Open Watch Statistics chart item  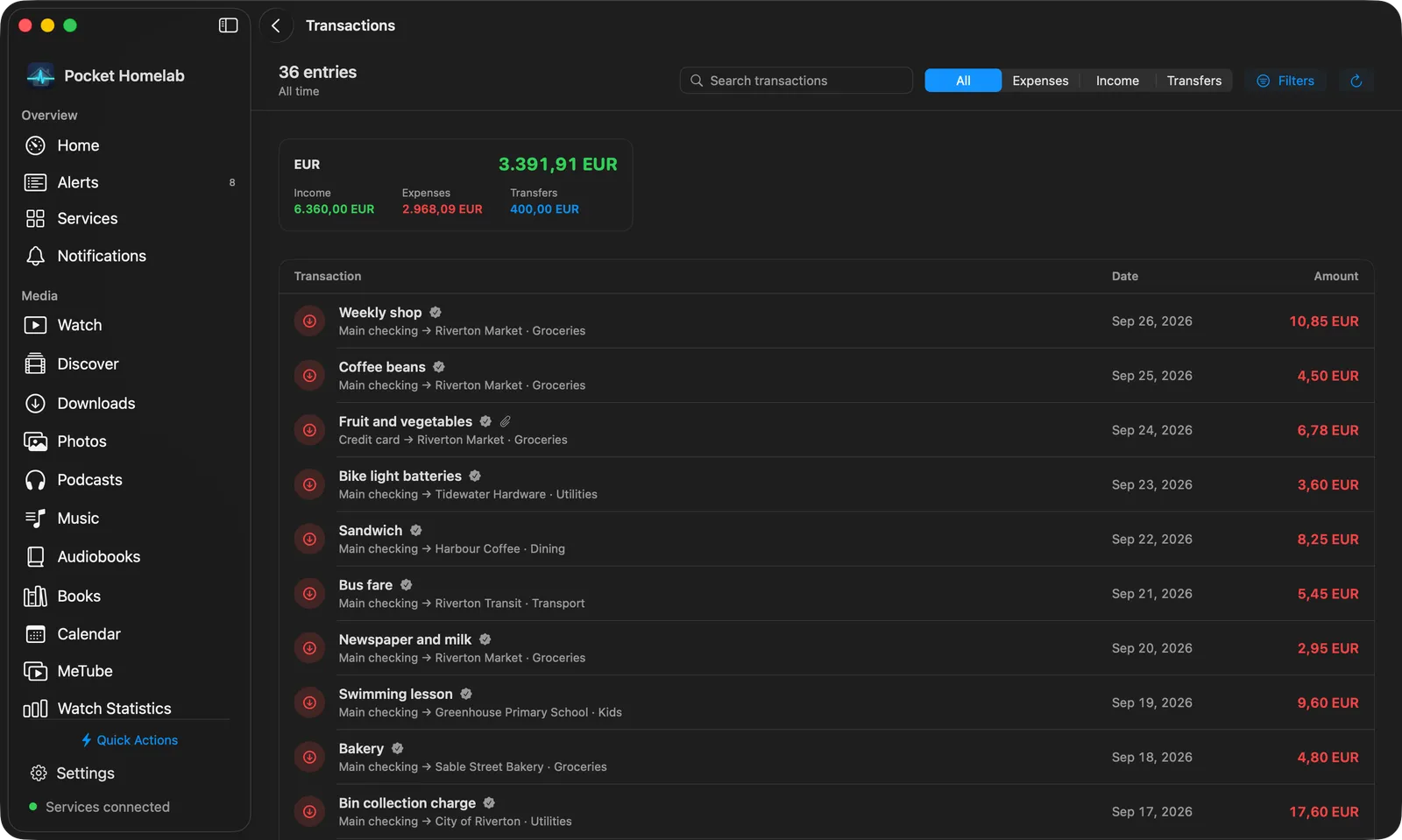click(x=130, y=708)
